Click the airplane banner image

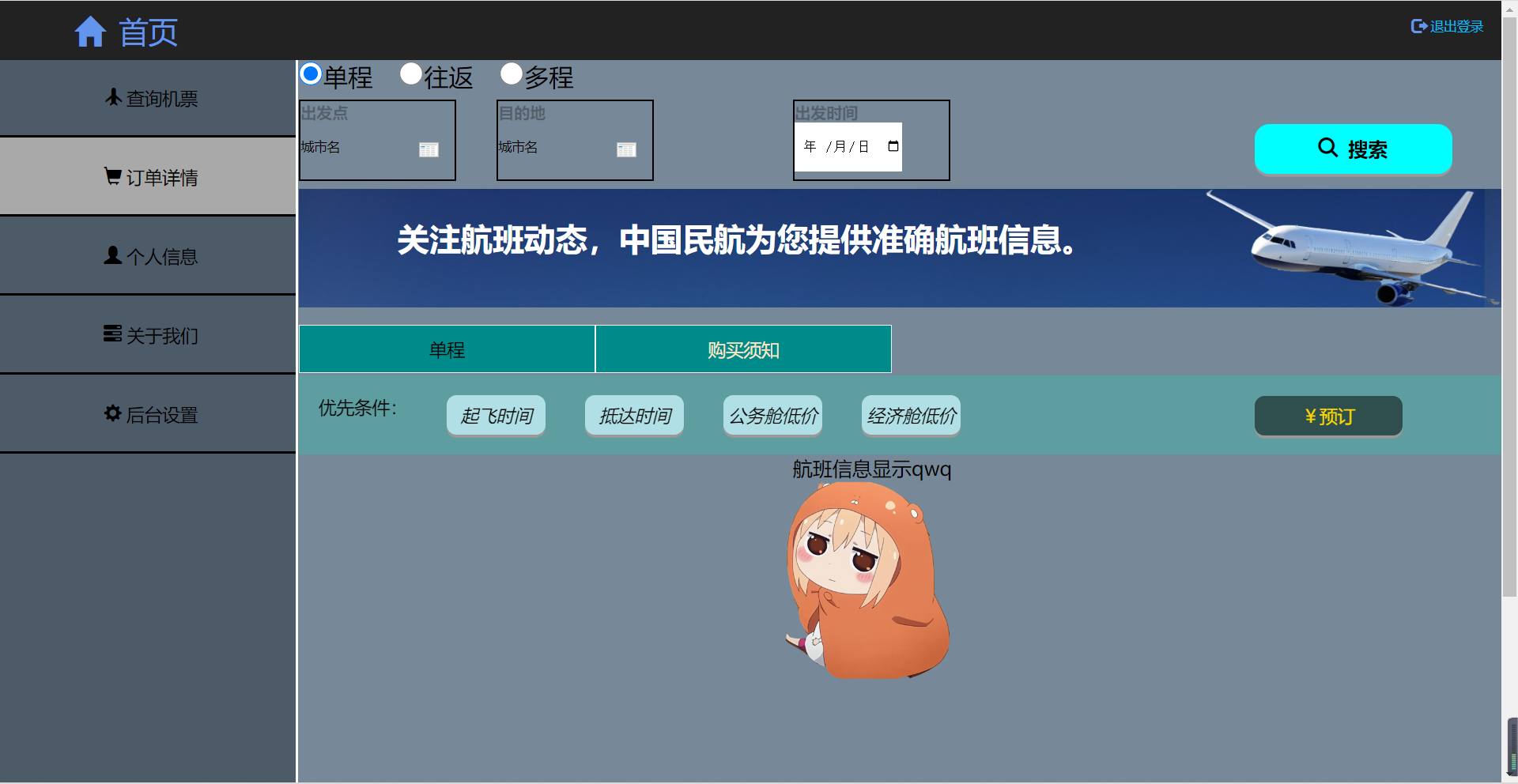(x=899, y=248)
